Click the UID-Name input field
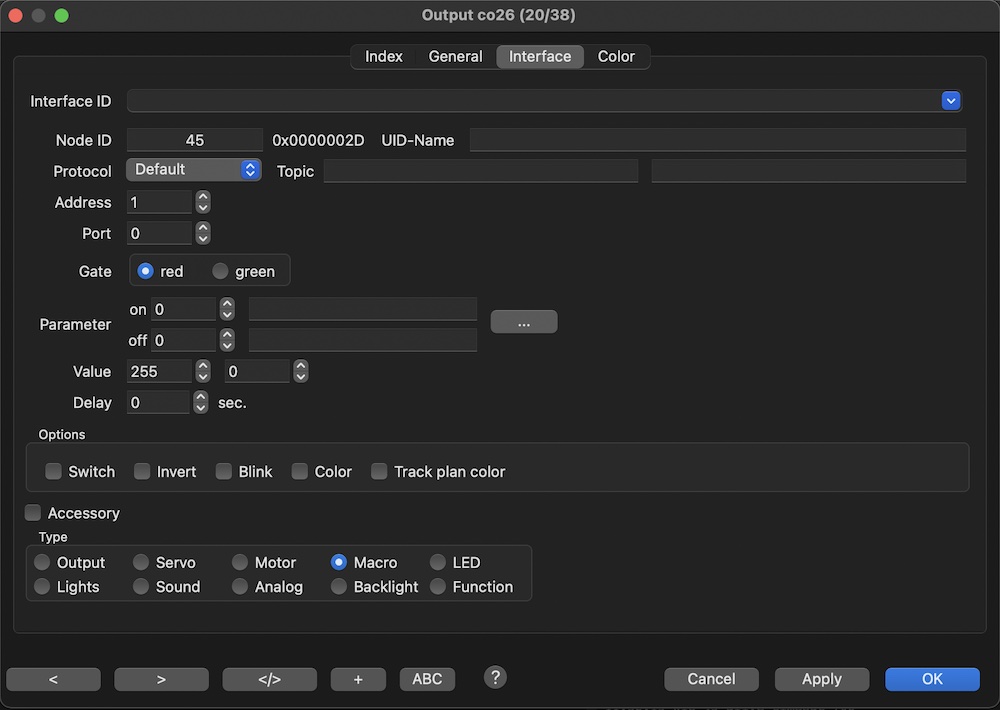Viewport: 1000px width, 710px height. [x=717, y=140]
